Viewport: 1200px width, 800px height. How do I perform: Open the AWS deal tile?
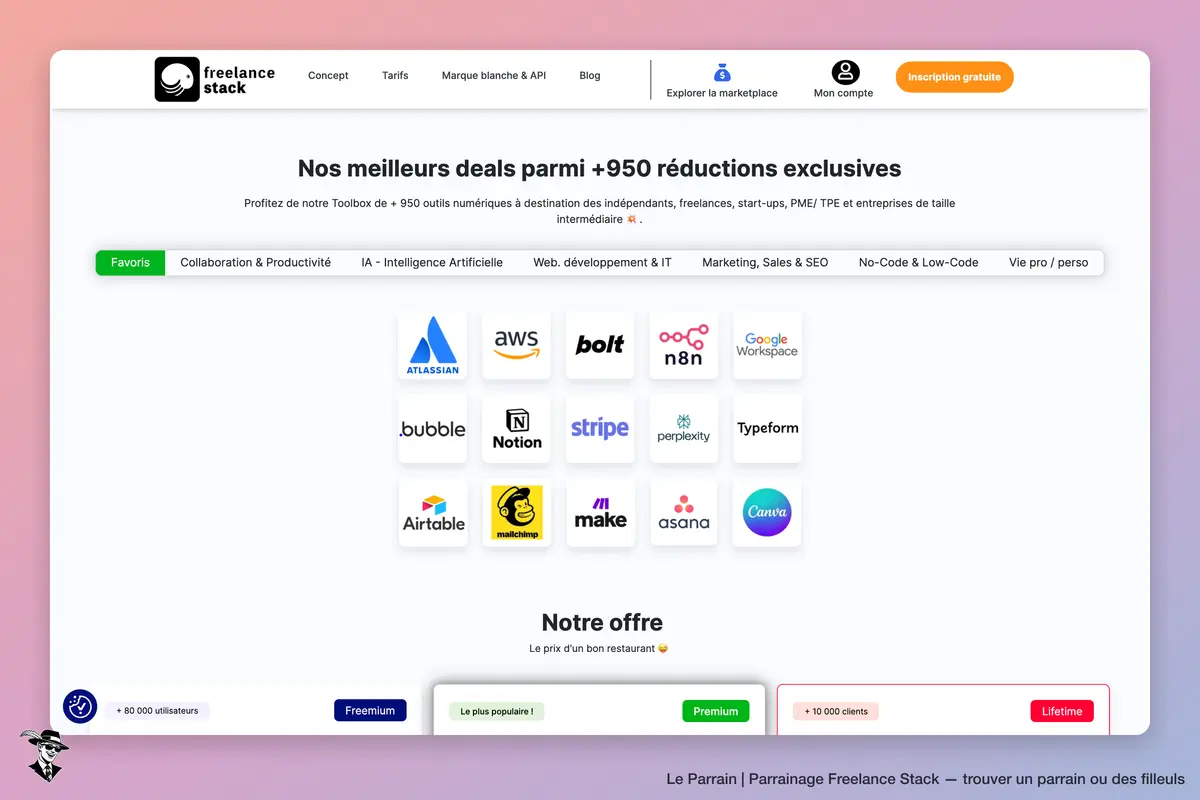coord(516,345)
